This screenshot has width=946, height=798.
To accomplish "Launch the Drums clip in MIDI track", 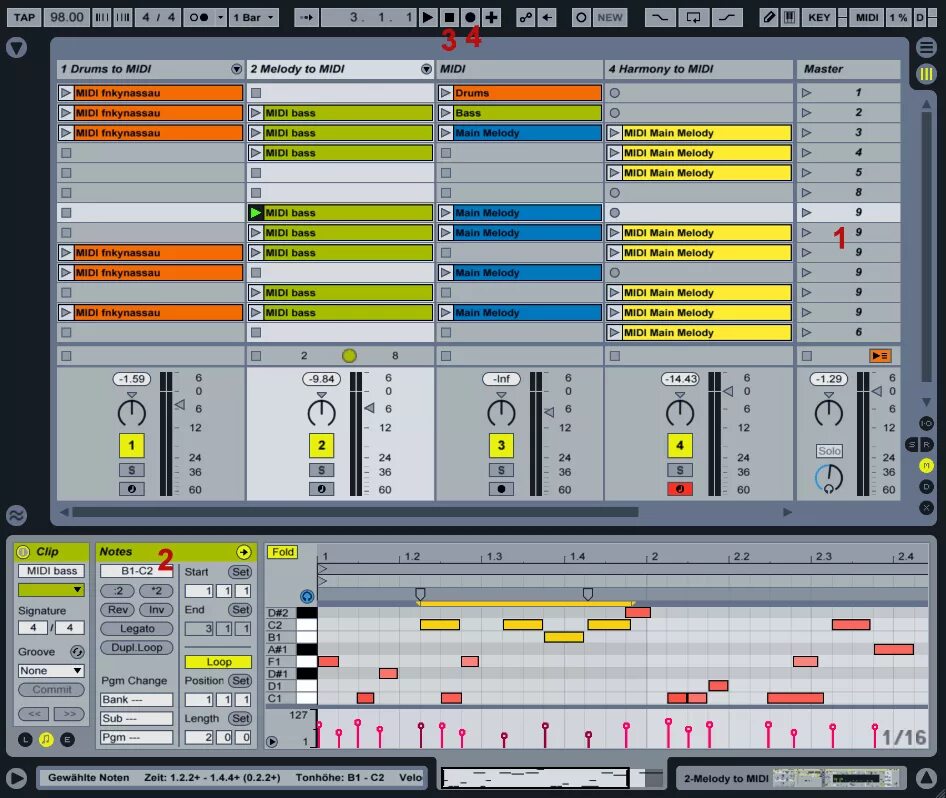I will 446,93.
